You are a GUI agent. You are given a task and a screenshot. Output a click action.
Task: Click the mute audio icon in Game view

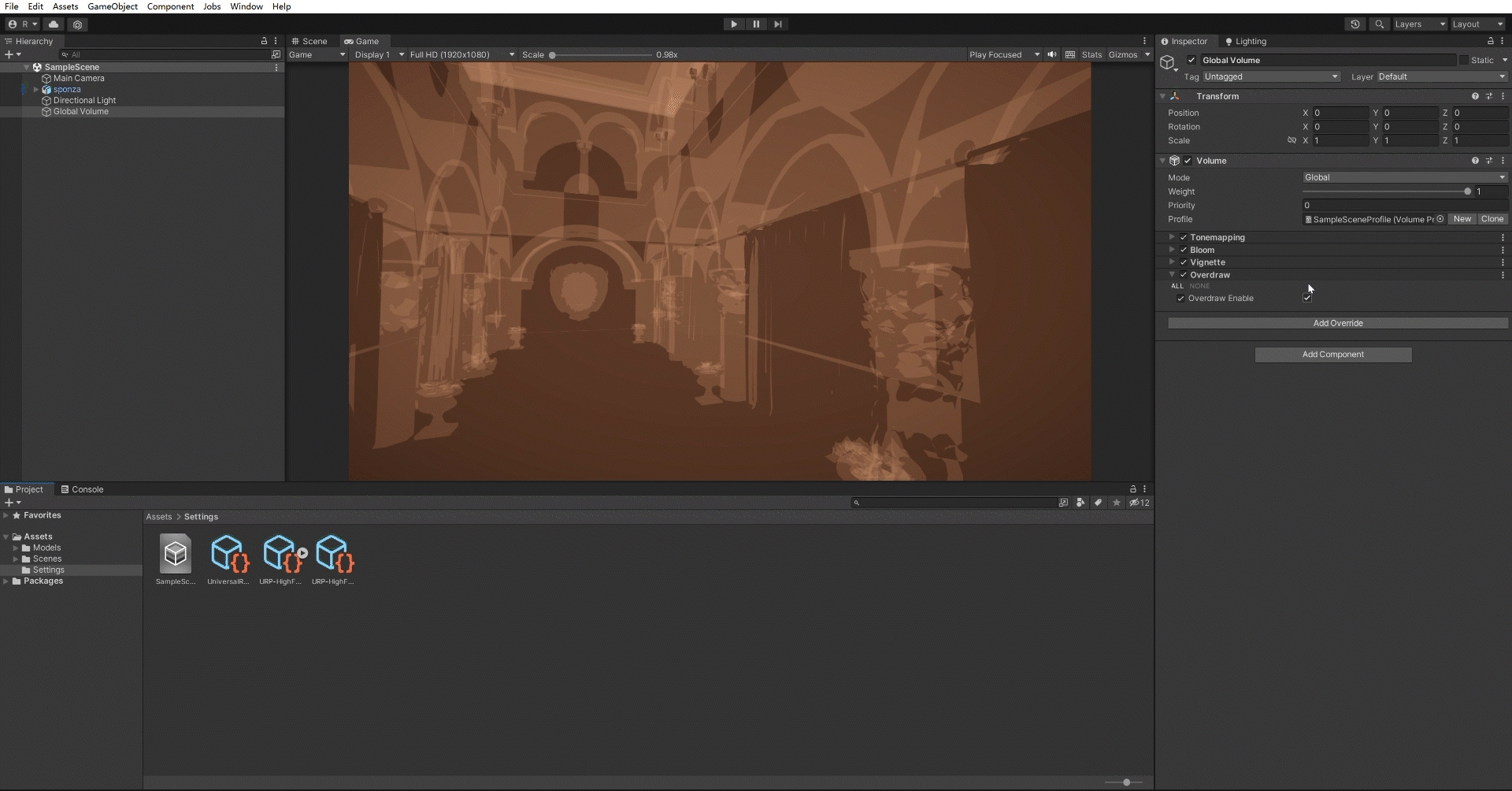[1051, 54]
